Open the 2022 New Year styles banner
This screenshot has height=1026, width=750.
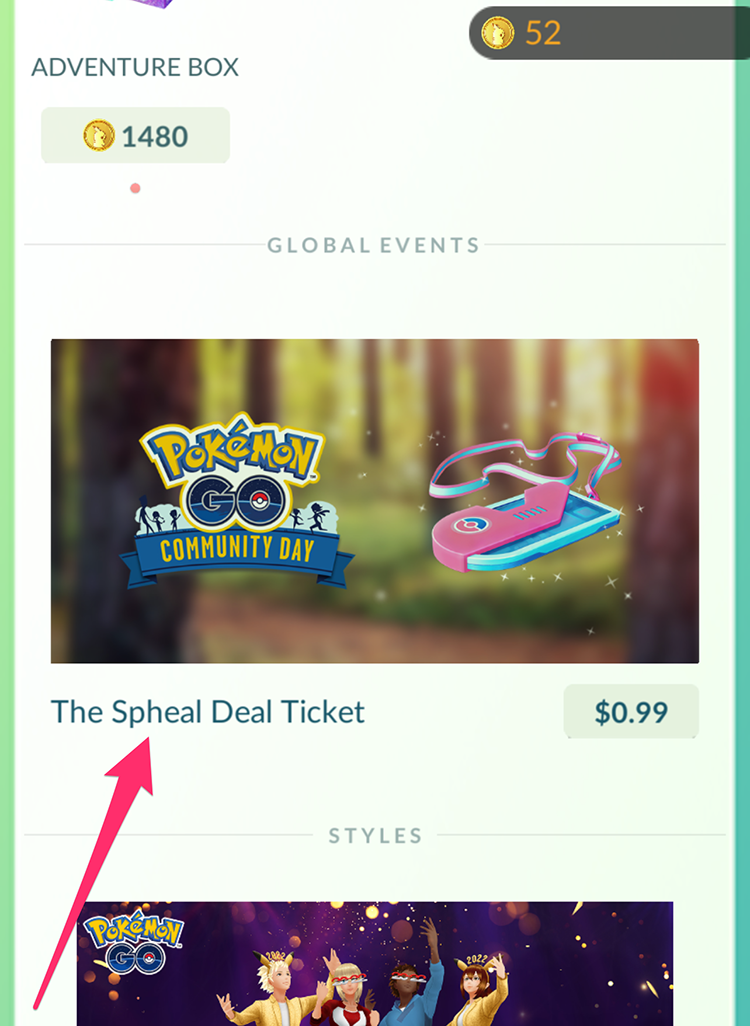375,964
